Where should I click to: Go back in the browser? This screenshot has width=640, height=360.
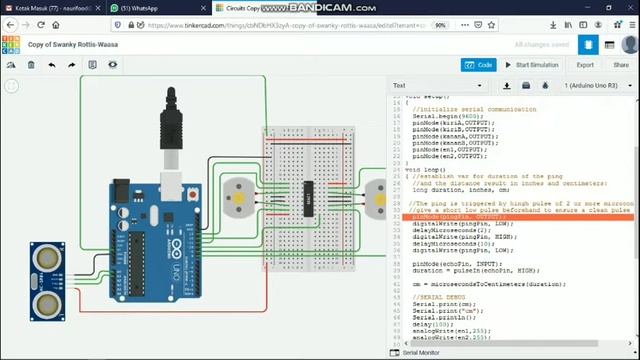(x=10, y=25)
